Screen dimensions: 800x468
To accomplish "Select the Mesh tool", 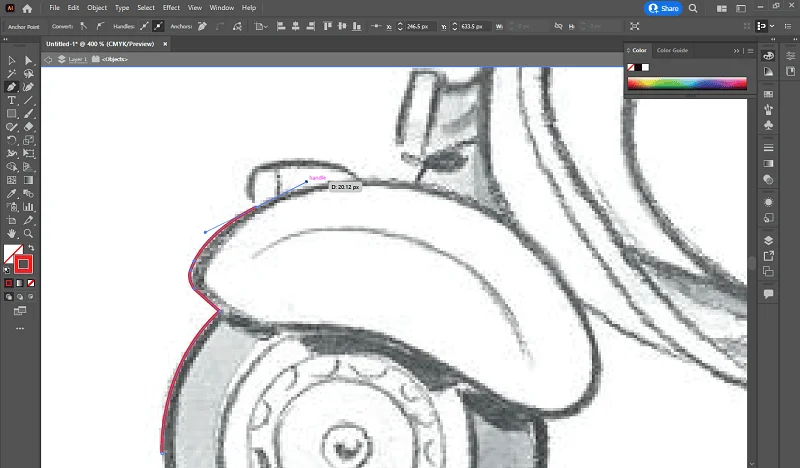I will 11,180.
